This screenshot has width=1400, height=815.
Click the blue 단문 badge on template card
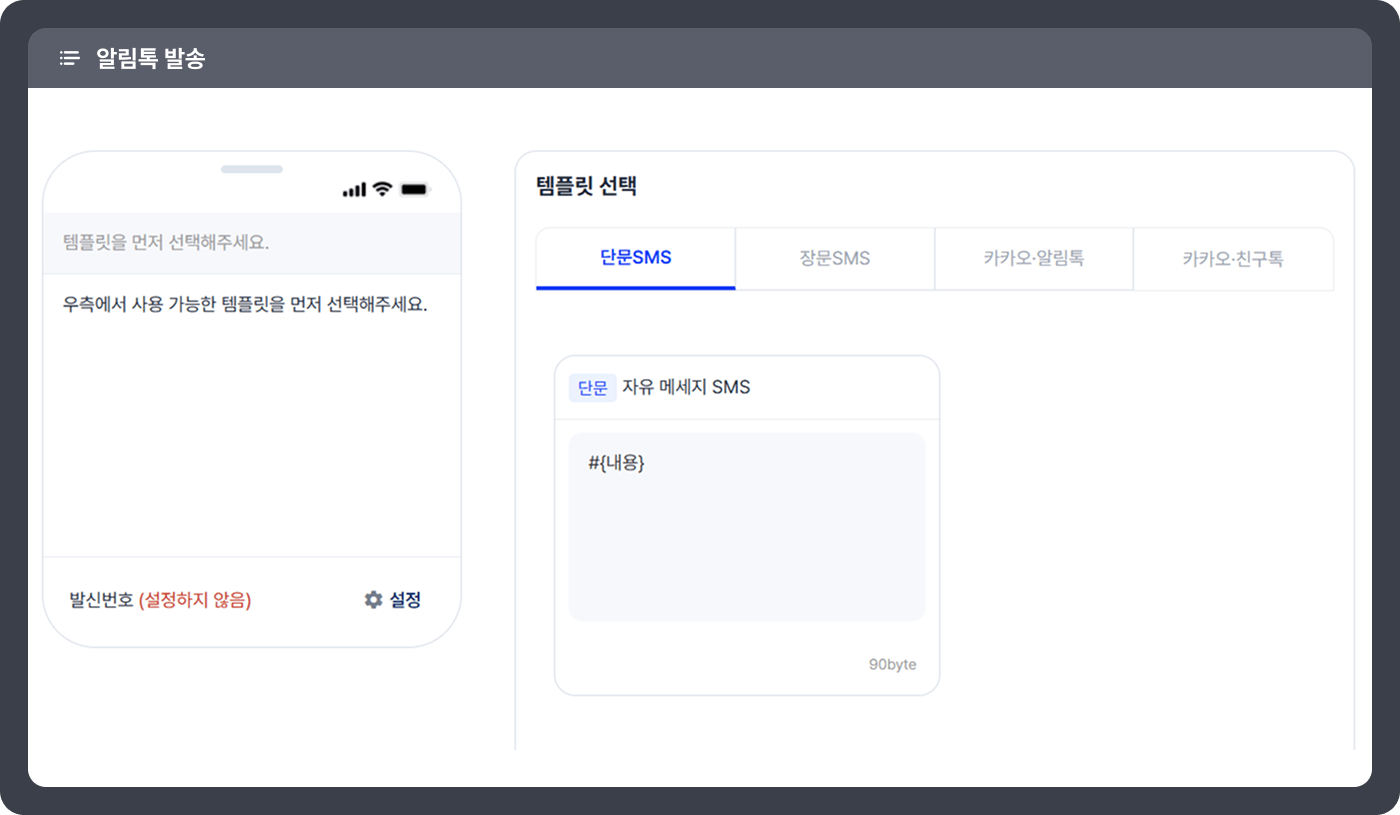point(592,388)
